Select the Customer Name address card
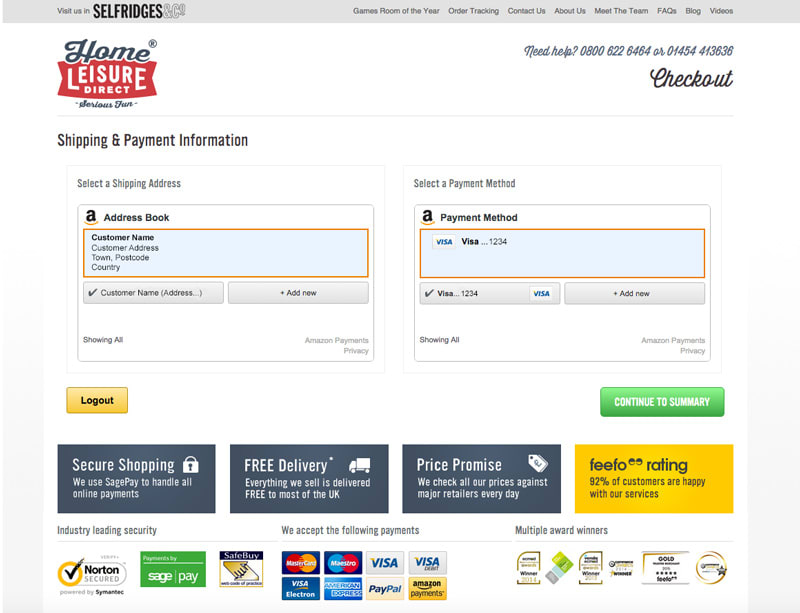The height and width of the screenshot is (613, 800). click(226, 253)
